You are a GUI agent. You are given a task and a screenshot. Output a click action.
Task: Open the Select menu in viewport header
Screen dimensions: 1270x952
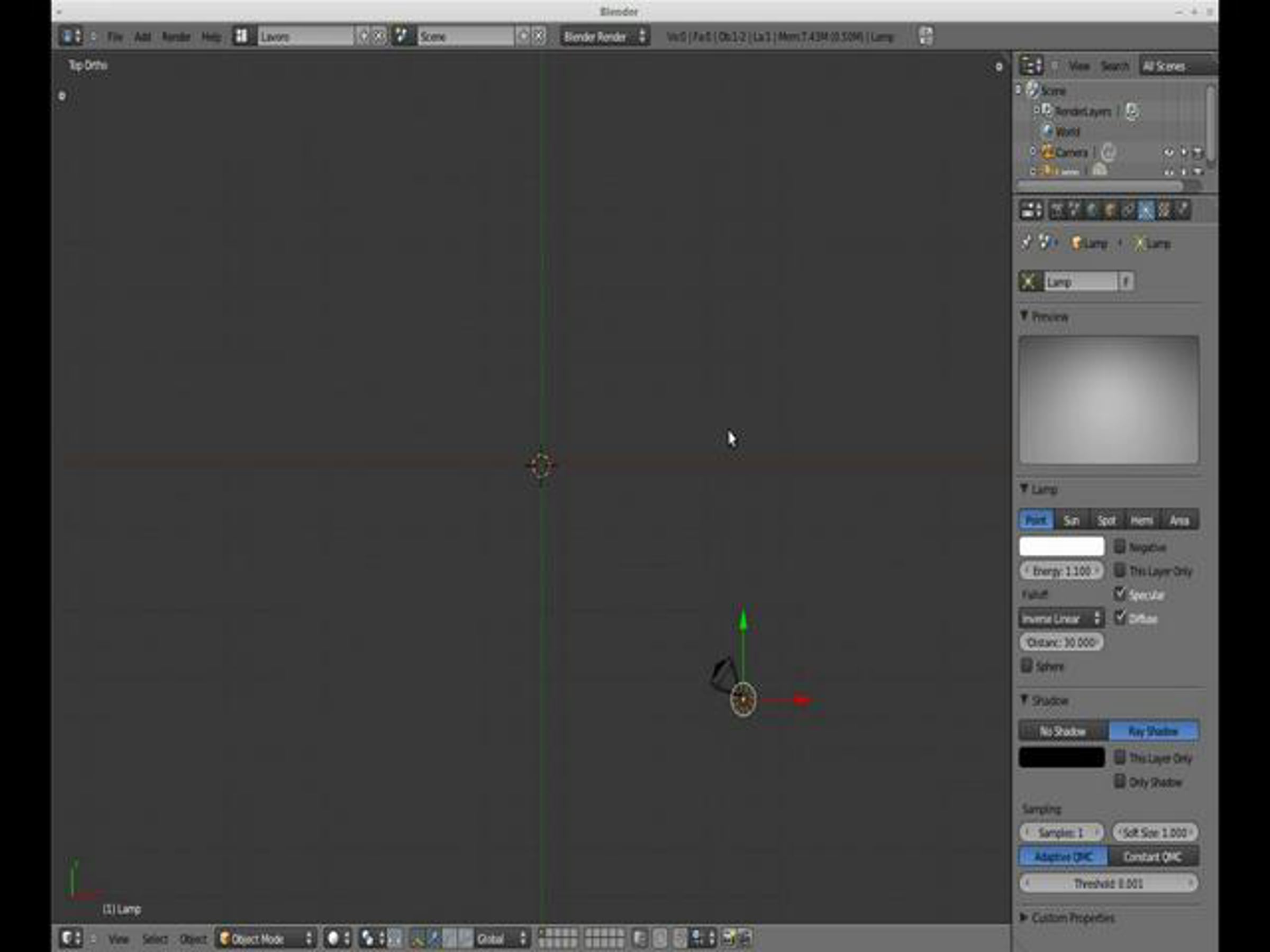155,939
